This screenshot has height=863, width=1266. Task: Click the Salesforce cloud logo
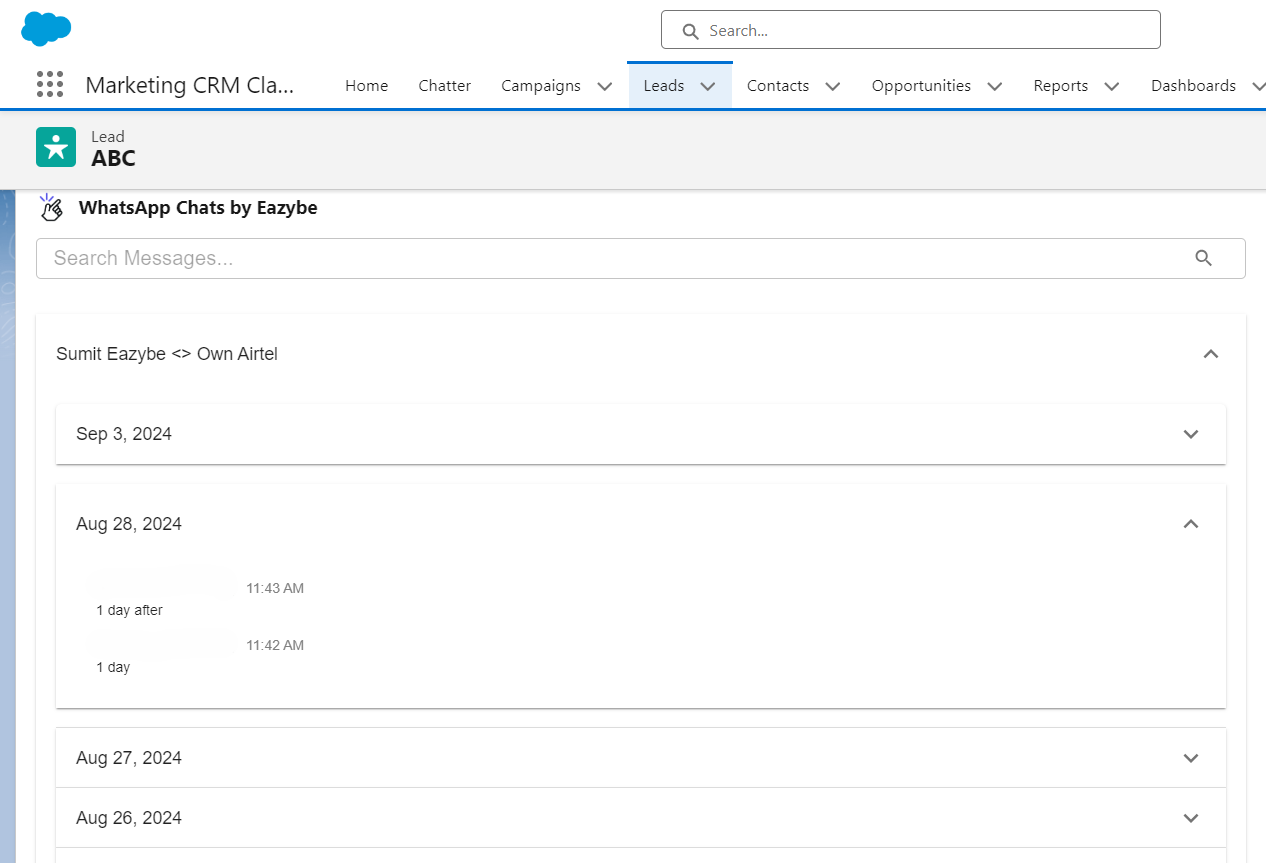[46, 28]
